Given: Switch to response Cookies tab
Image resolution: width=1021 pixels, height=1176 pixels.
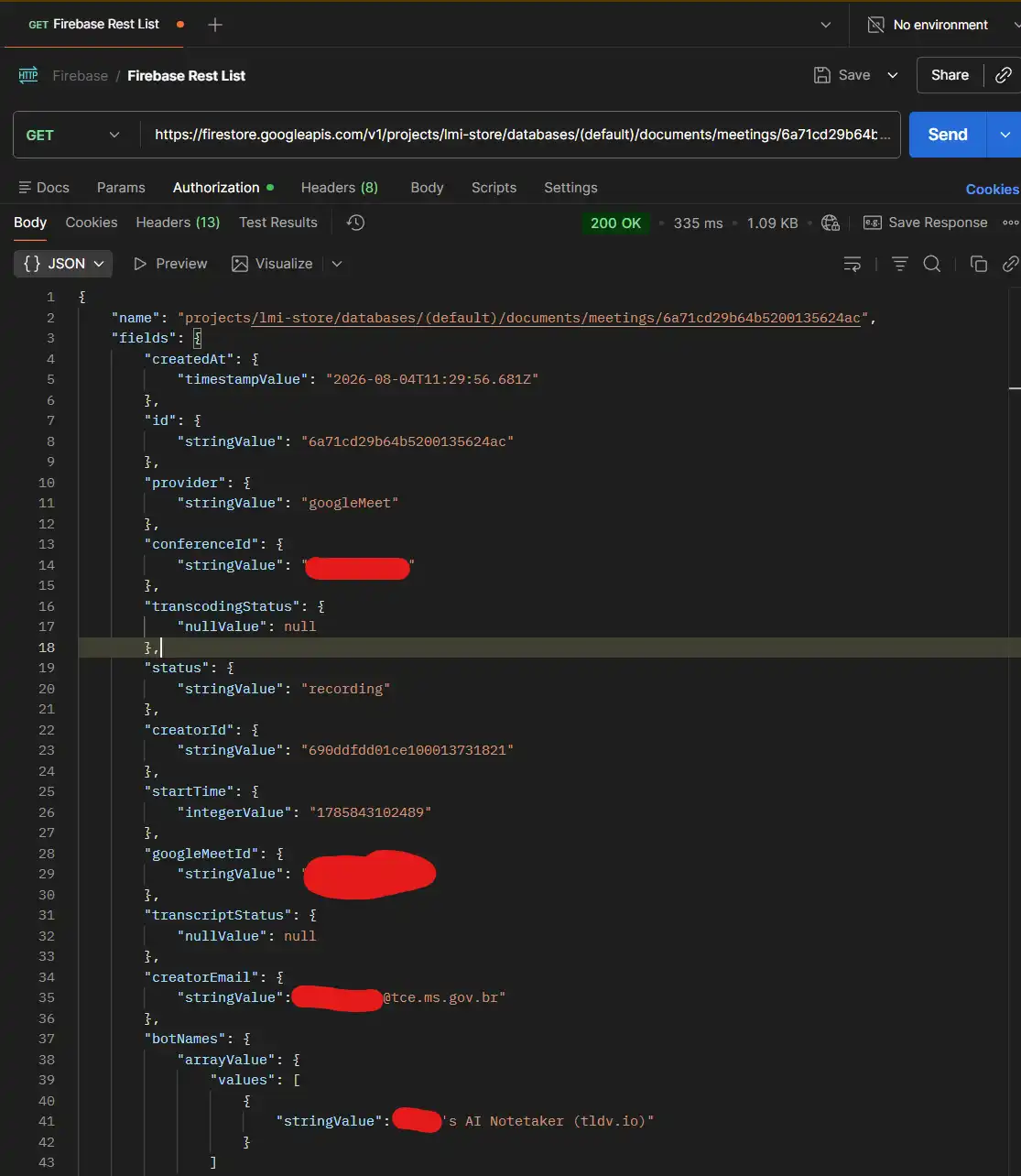Looking at the screenshot, I should coord(92,223).
